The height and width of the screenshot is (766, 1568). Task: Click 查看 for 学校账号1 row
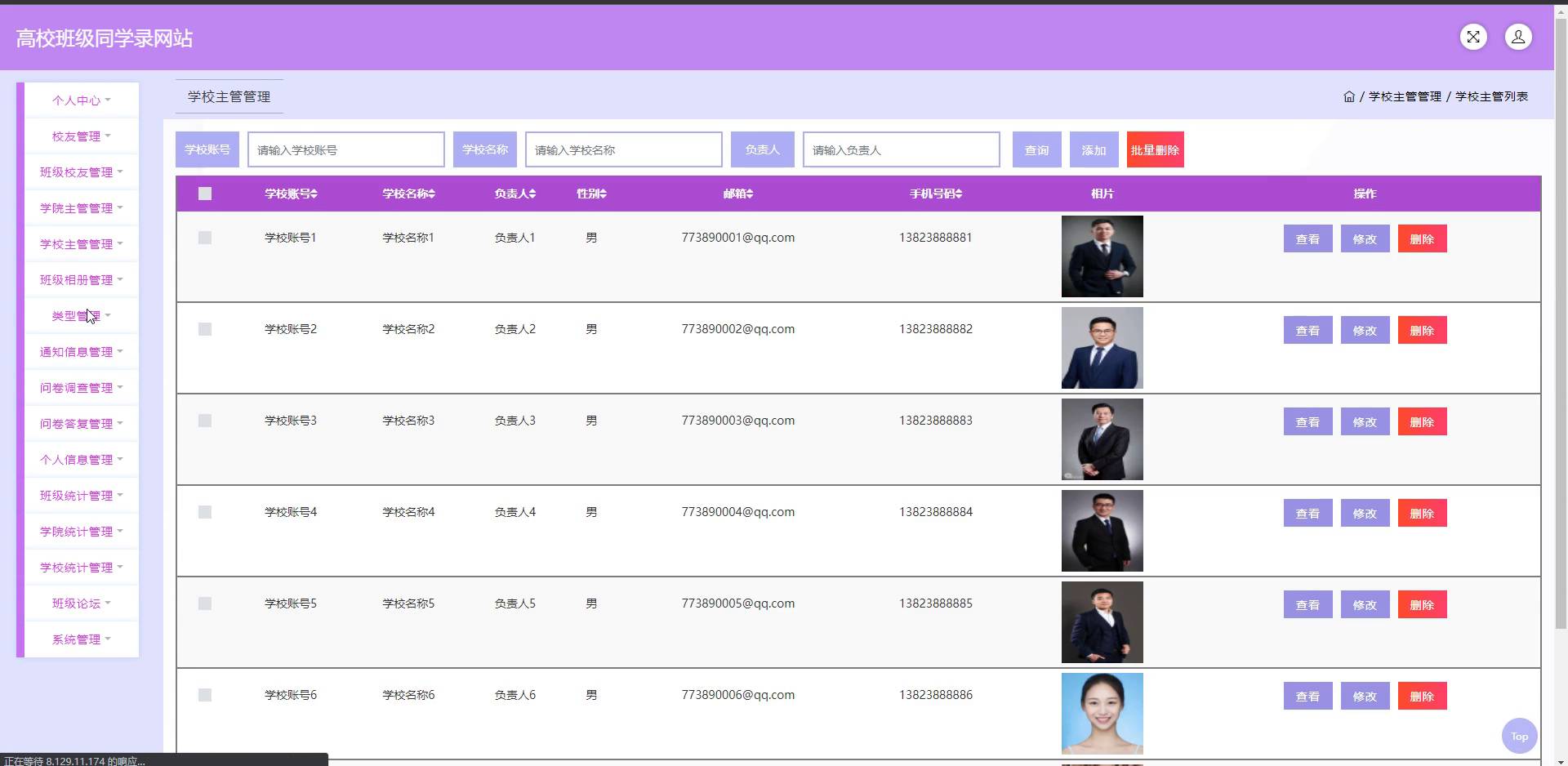tap(1308, 238)
